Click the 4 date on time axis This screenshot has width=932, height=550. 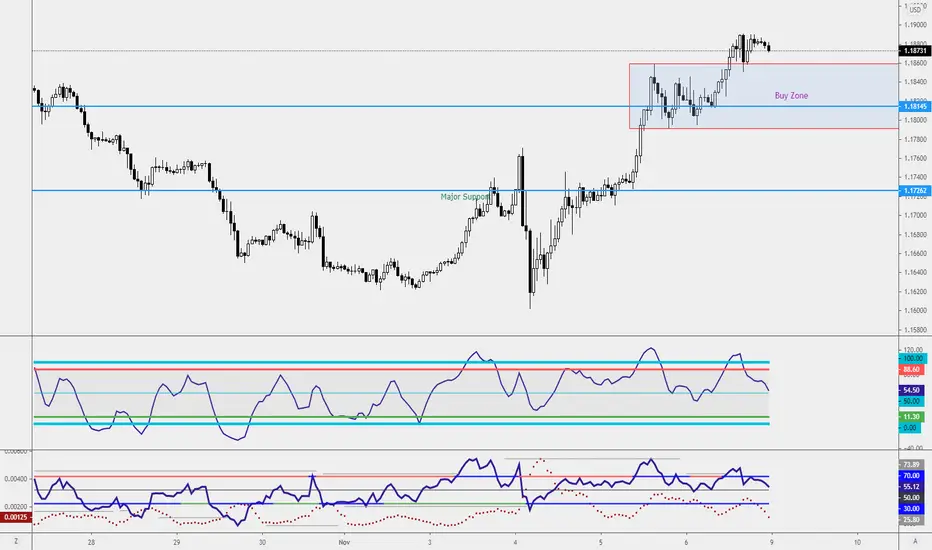coord(515,542)
